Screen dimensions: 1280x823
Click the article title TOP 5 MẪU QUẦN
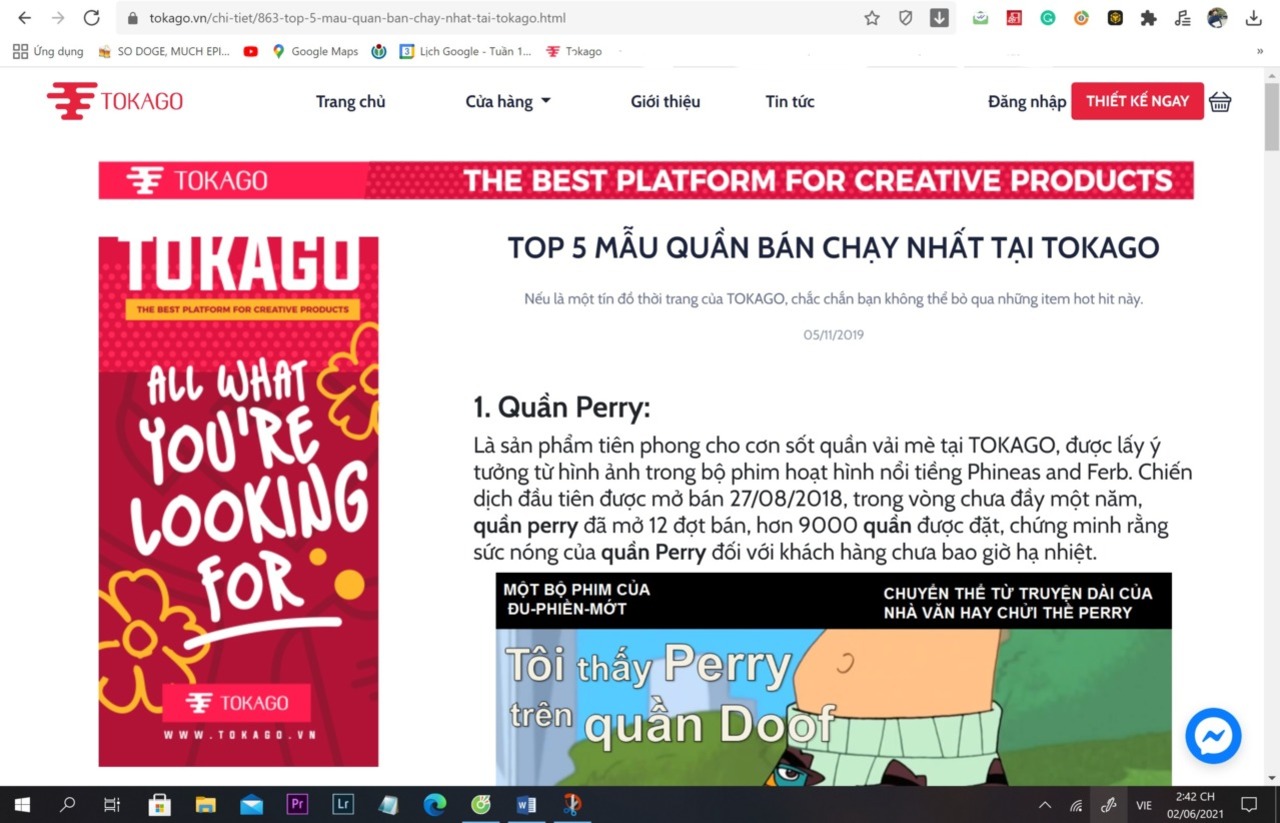(833, 247)
